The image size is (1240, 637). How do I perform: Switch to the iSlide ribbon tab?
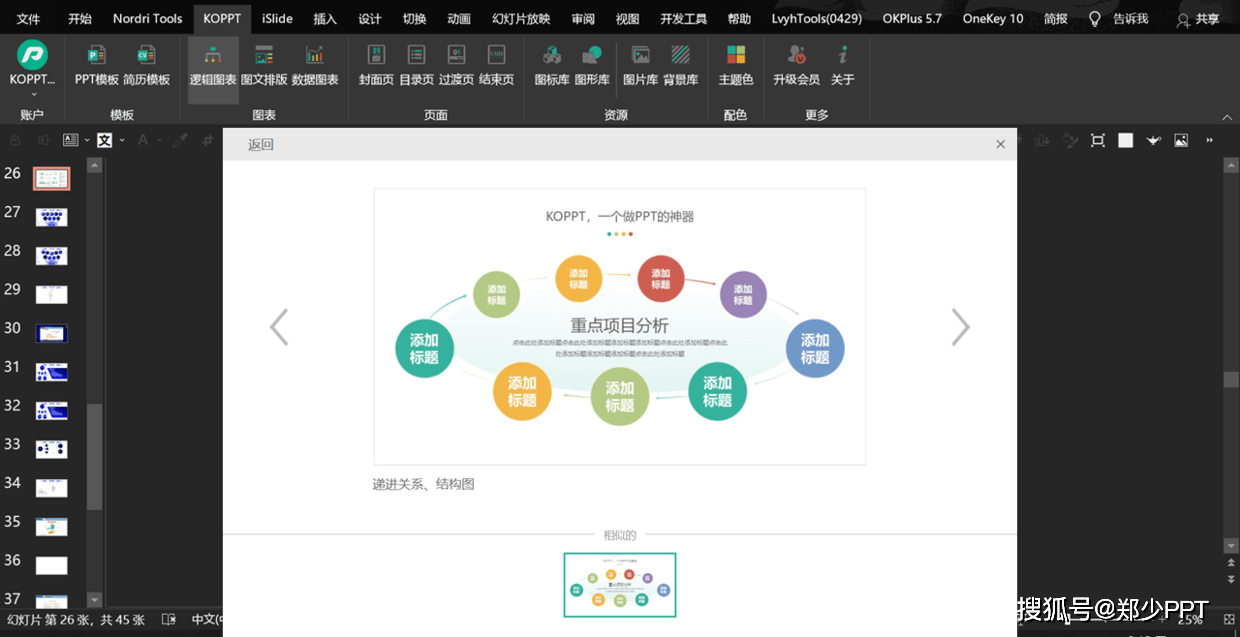(x=277, y=18)
